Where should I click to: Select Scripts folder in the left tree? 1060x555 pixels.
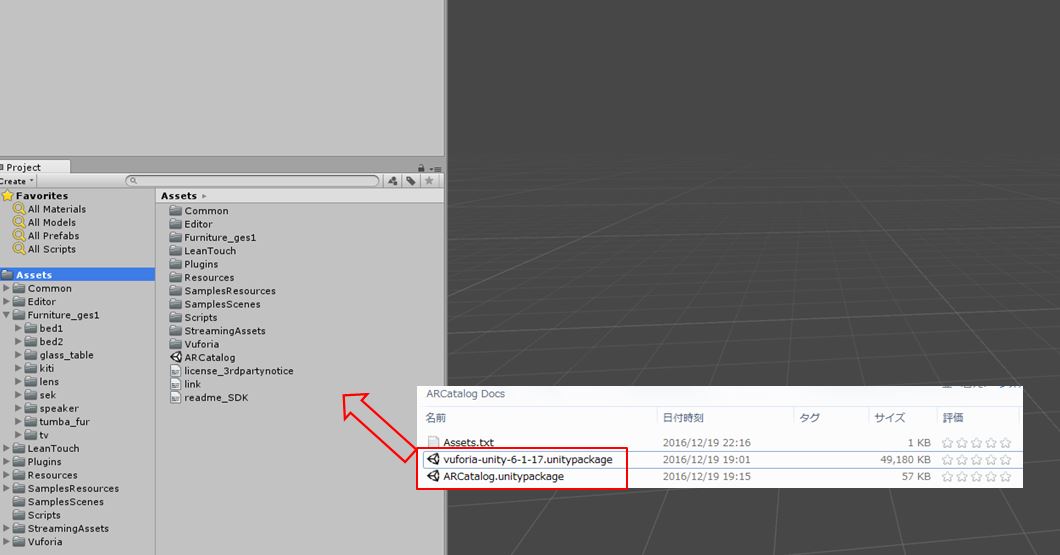[x=37, y=515]
